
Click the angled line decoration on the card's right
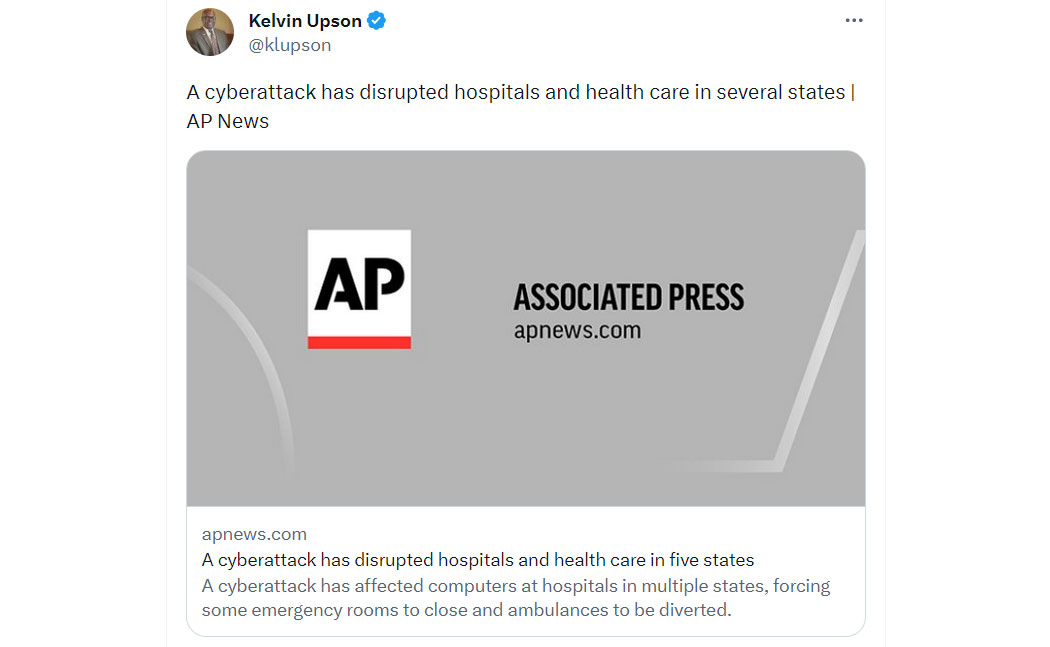[x=804, y=362]
